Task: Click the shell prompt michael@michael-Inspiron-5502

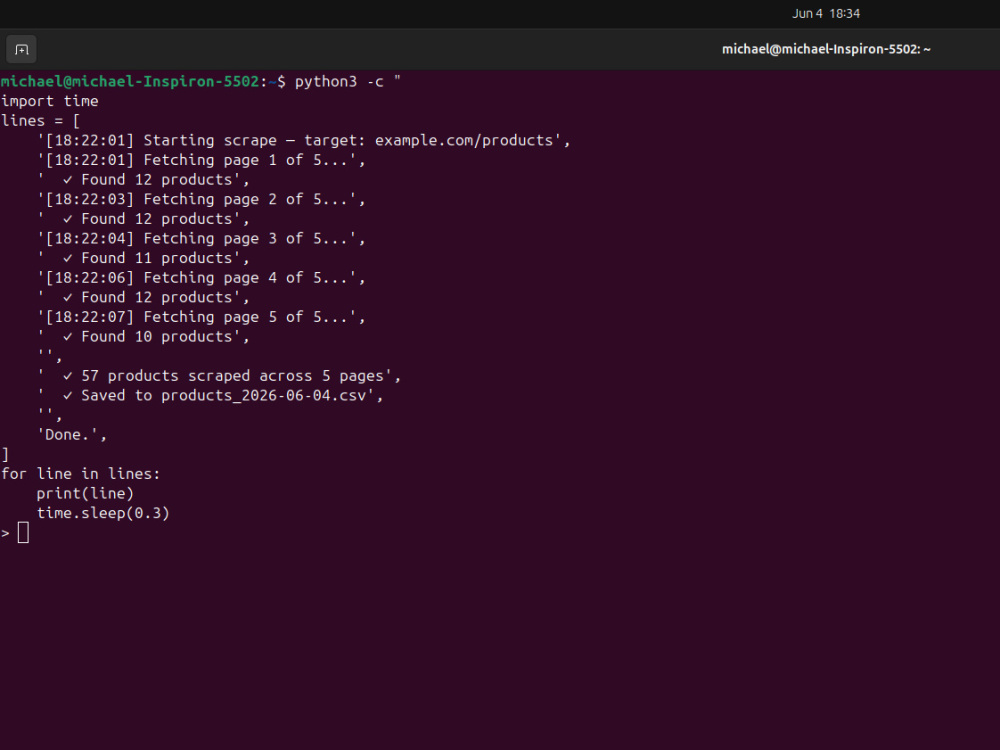Action: tap(129, 82)
